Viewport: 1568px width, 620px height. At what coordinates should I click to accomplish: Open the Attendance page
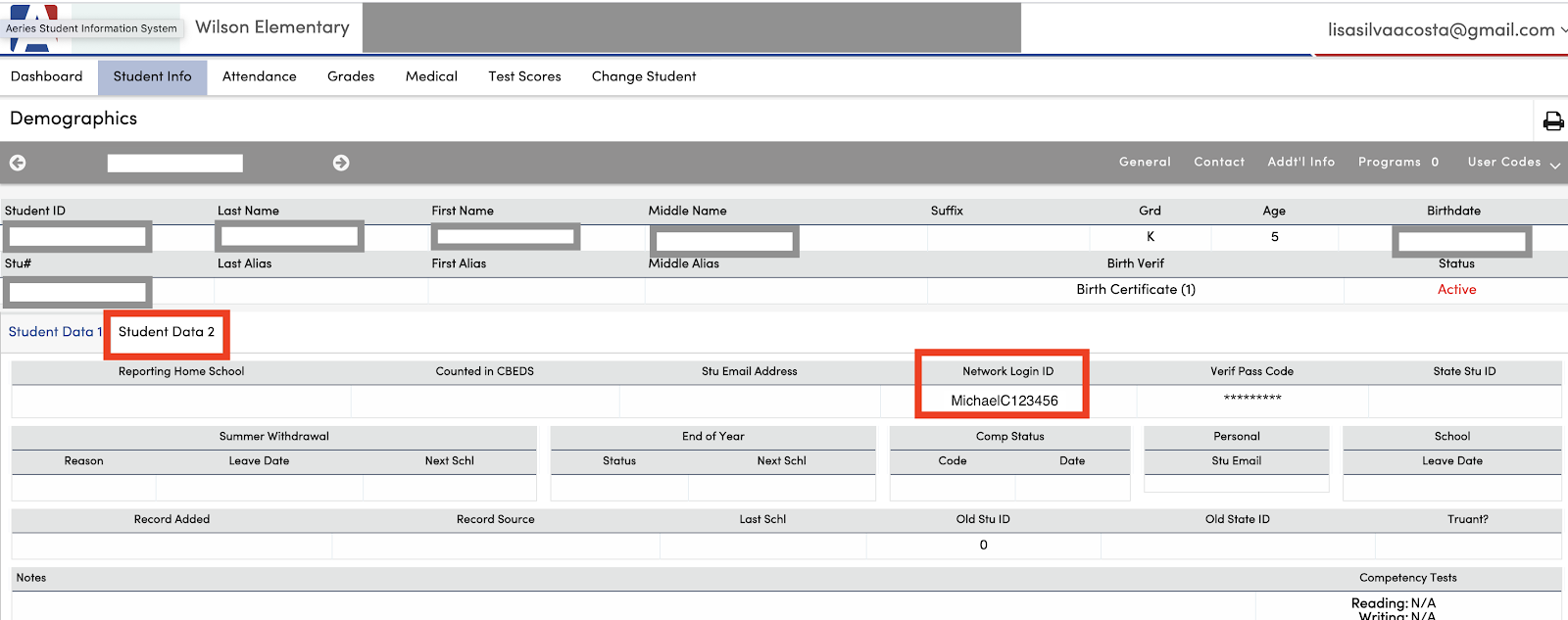259,76
